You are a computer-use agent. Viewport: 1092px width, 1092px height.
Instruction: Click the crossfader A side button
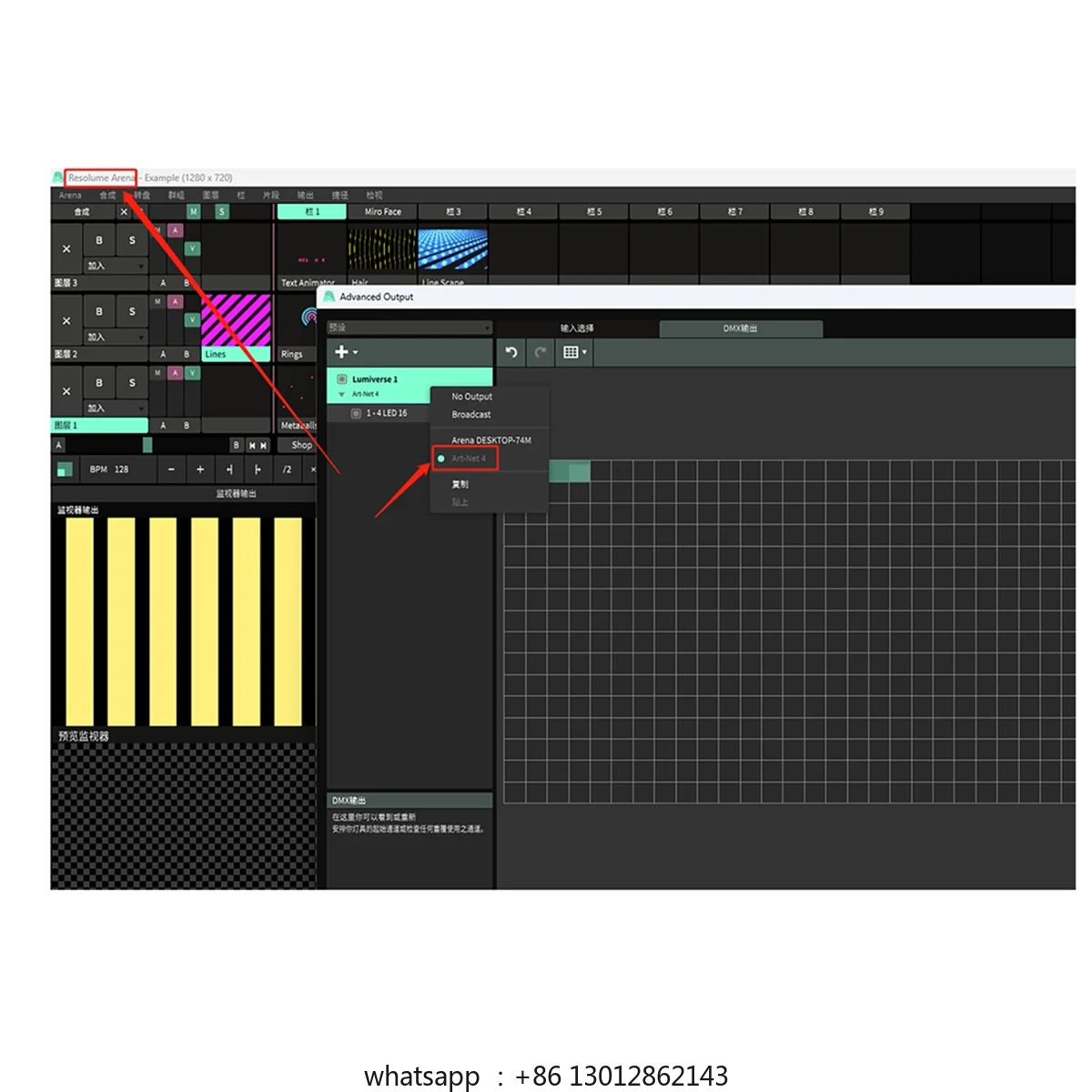(59, 445)
